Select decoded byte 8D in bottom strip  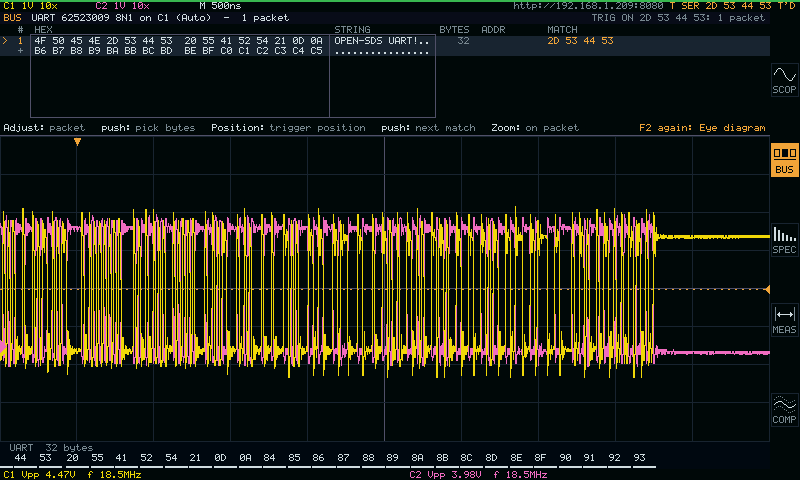click(x=491, y=458)
